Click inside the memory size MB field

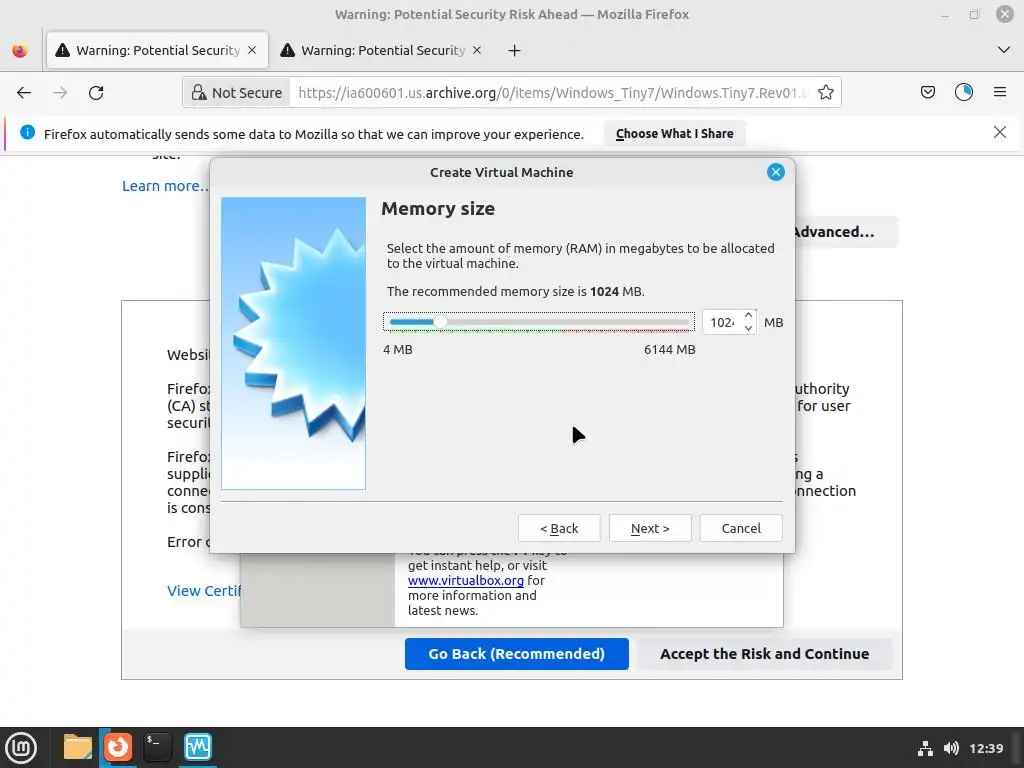(722, 323)
